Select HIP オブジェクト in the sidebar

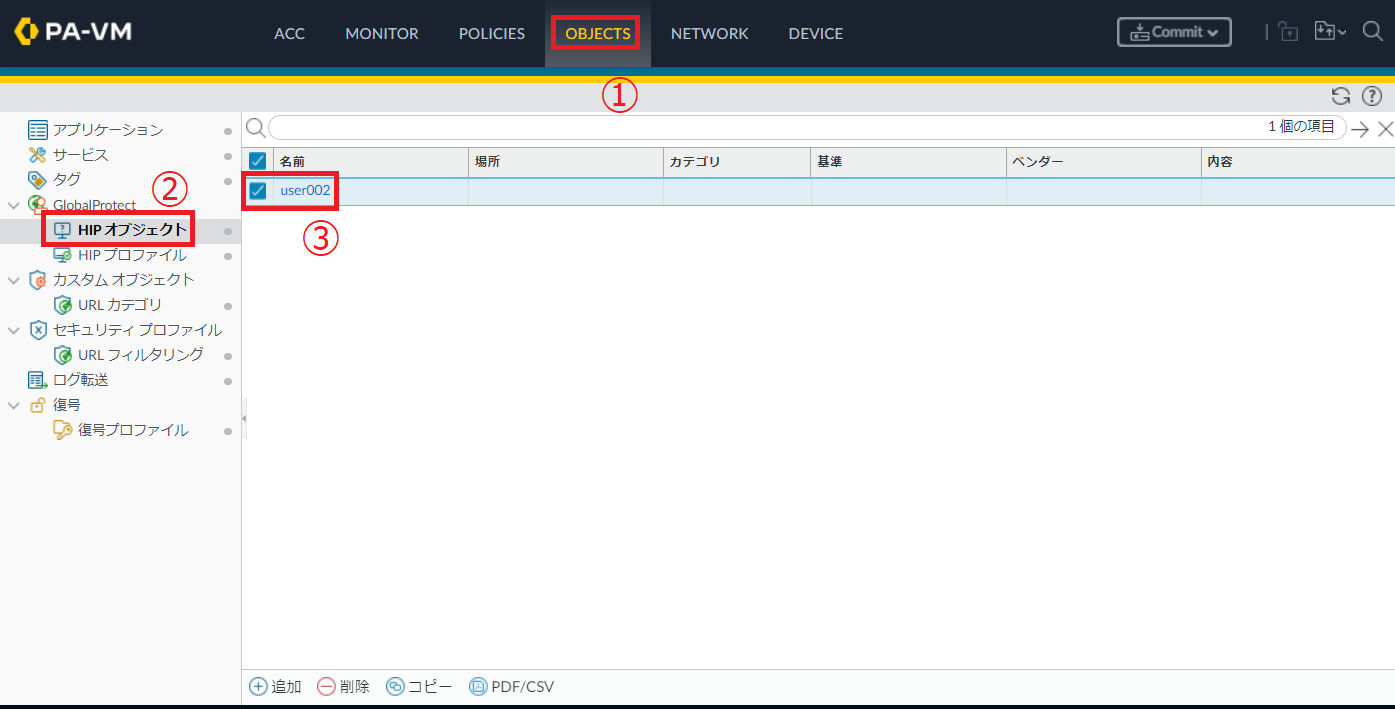pos(132,230)
